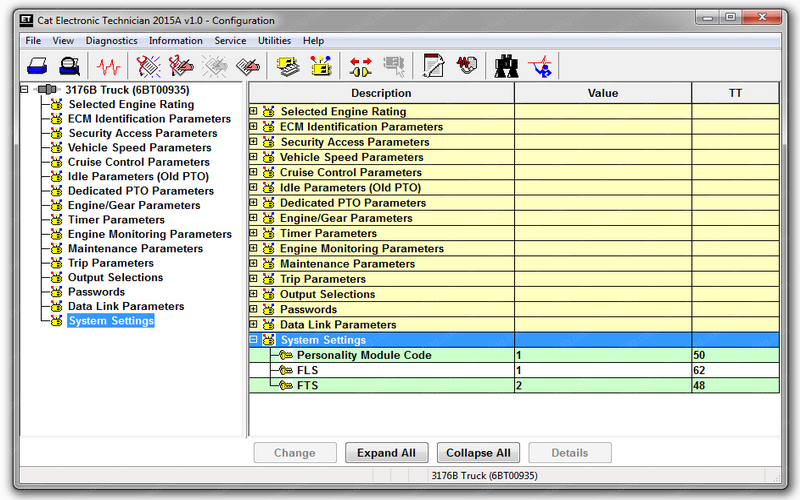Open the Utilities menu

point(274,41)
